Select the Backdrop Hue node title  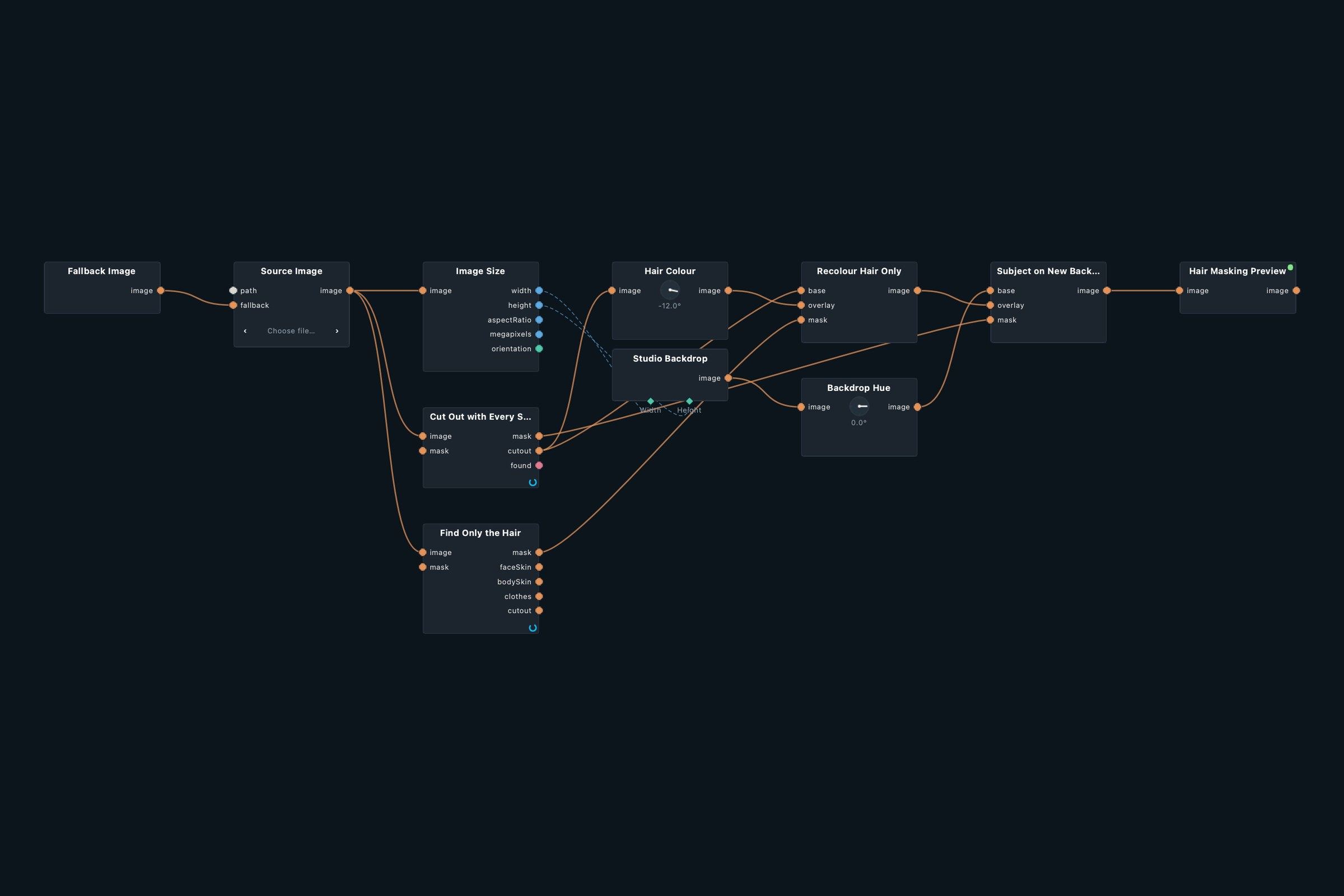pos(859,388)
